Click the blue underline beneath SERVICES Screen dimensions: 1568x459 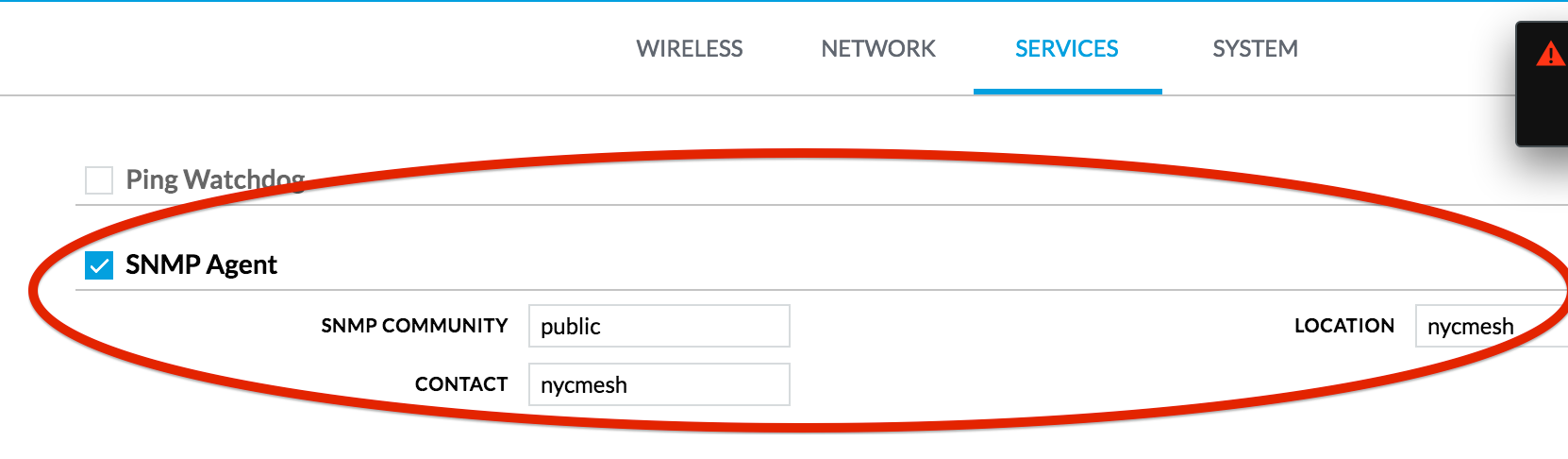point(1068,91)
